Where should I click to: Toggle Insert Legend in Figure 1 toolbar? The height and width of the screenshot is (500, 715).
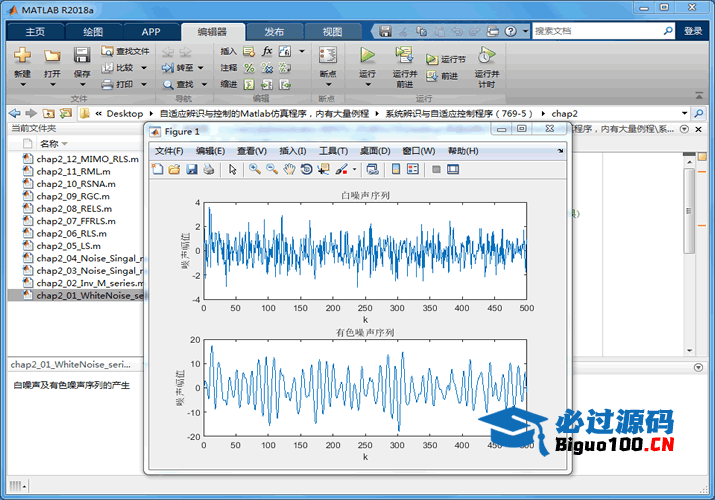coord(413,170)
